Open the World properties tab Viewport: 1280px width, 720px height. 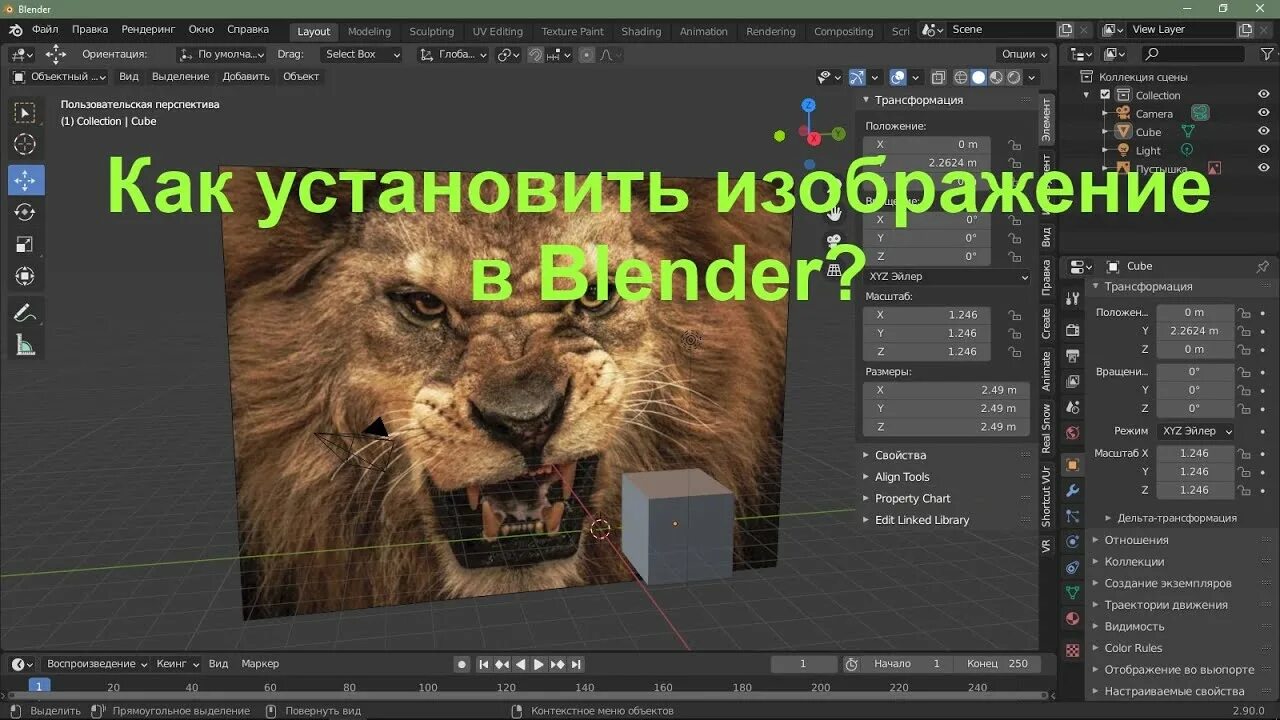(x=1072, y=434)
